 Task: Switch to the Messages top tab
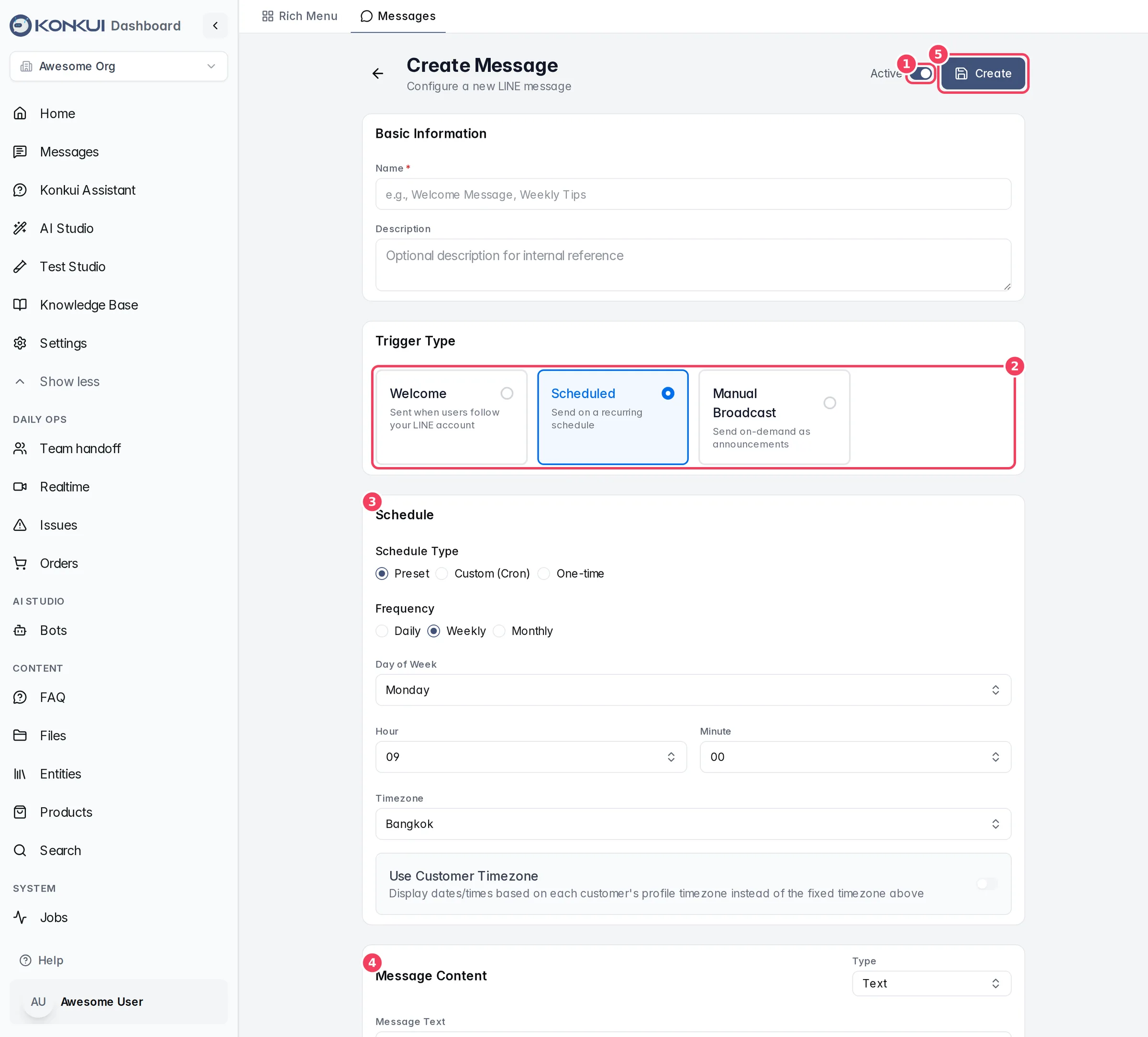[x=398, y=16]
